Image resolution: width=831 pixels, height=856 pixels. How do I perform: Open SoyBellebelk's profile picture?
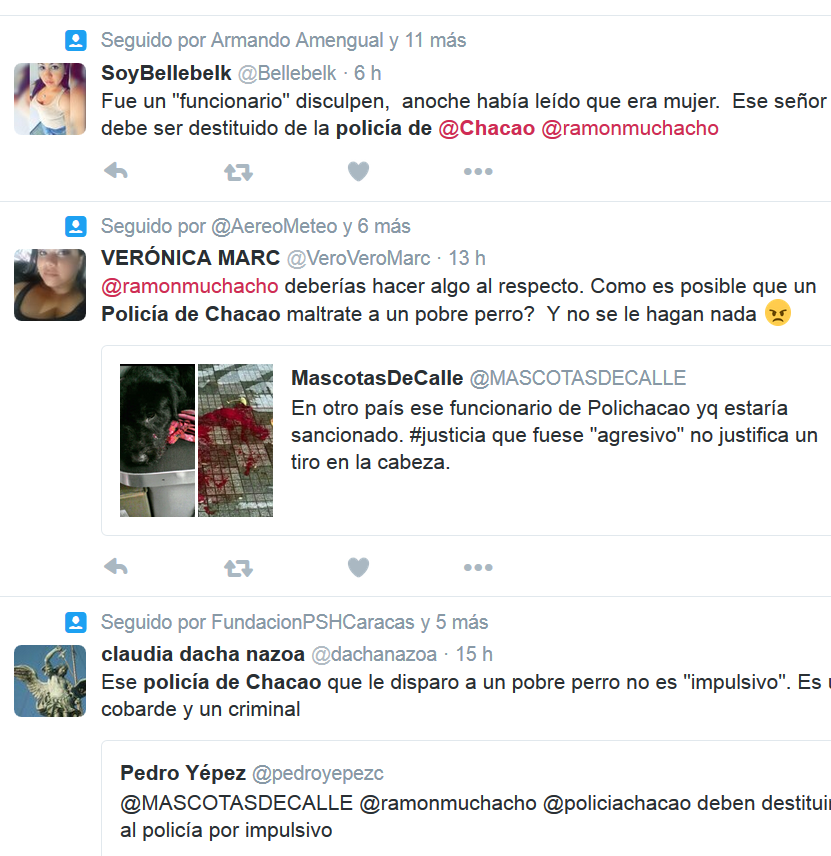[50, 99]
